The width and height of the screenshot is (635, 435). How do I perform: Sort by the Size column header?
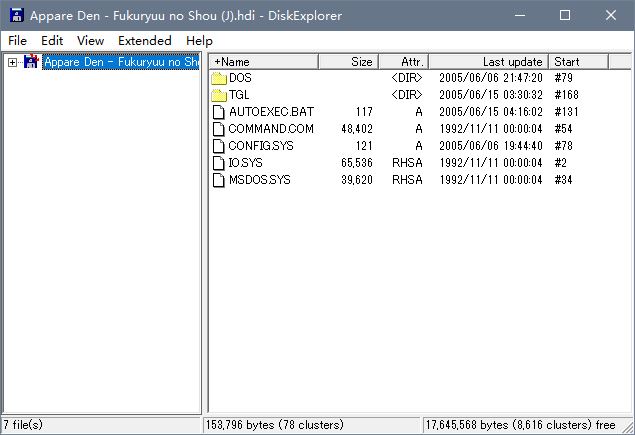coord(349,62)
